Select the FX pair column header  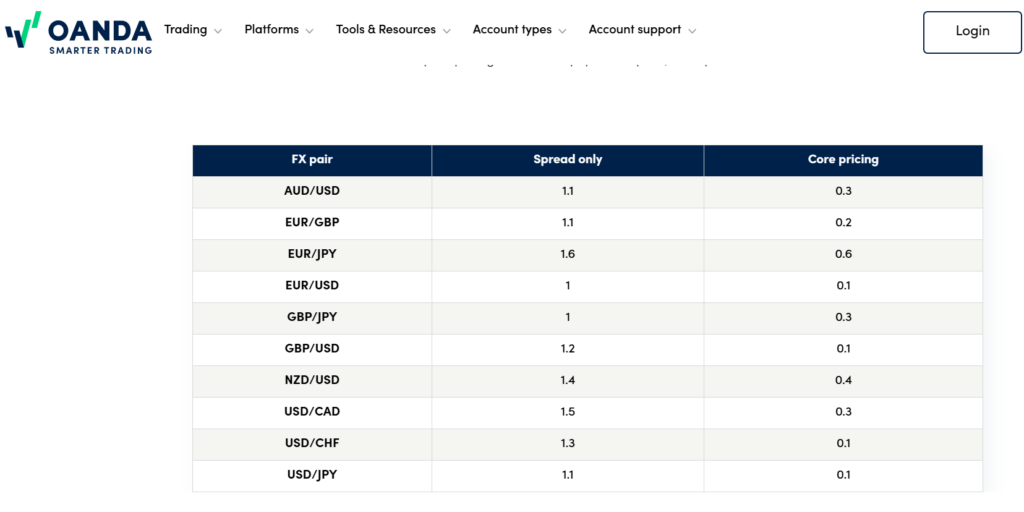click(x=312, y=161)
